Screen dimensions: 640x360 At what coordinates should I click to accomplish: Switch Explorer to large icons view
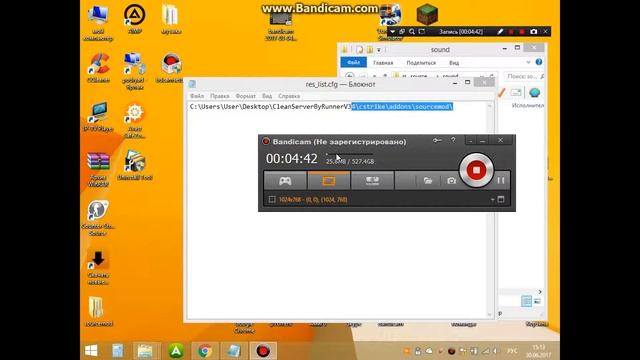click(537, 301)
